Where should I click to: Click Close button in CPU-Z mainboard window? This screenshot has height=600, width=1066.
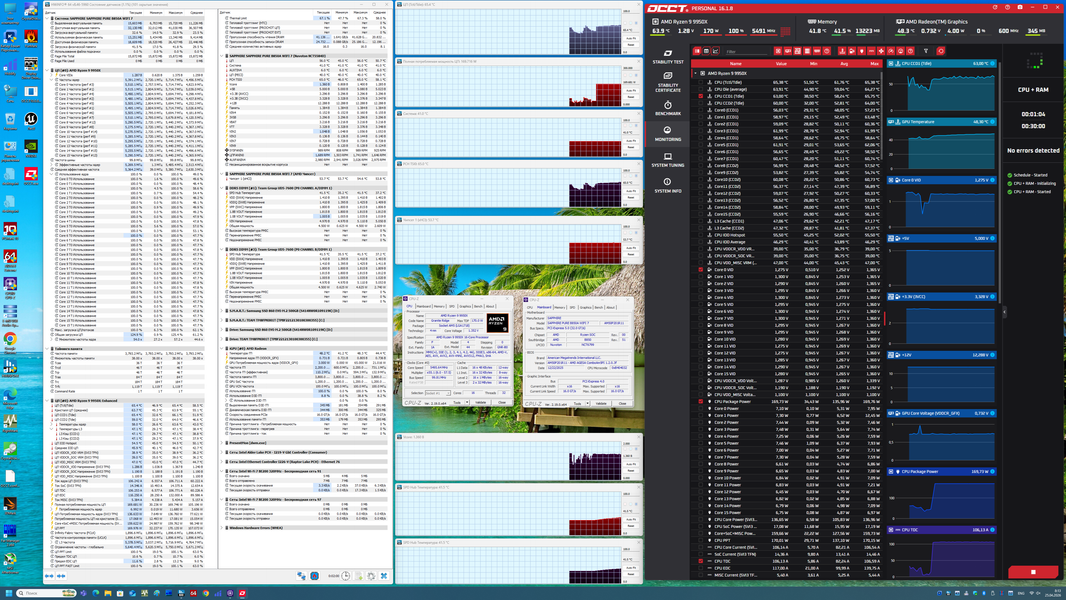click(622, 404)
